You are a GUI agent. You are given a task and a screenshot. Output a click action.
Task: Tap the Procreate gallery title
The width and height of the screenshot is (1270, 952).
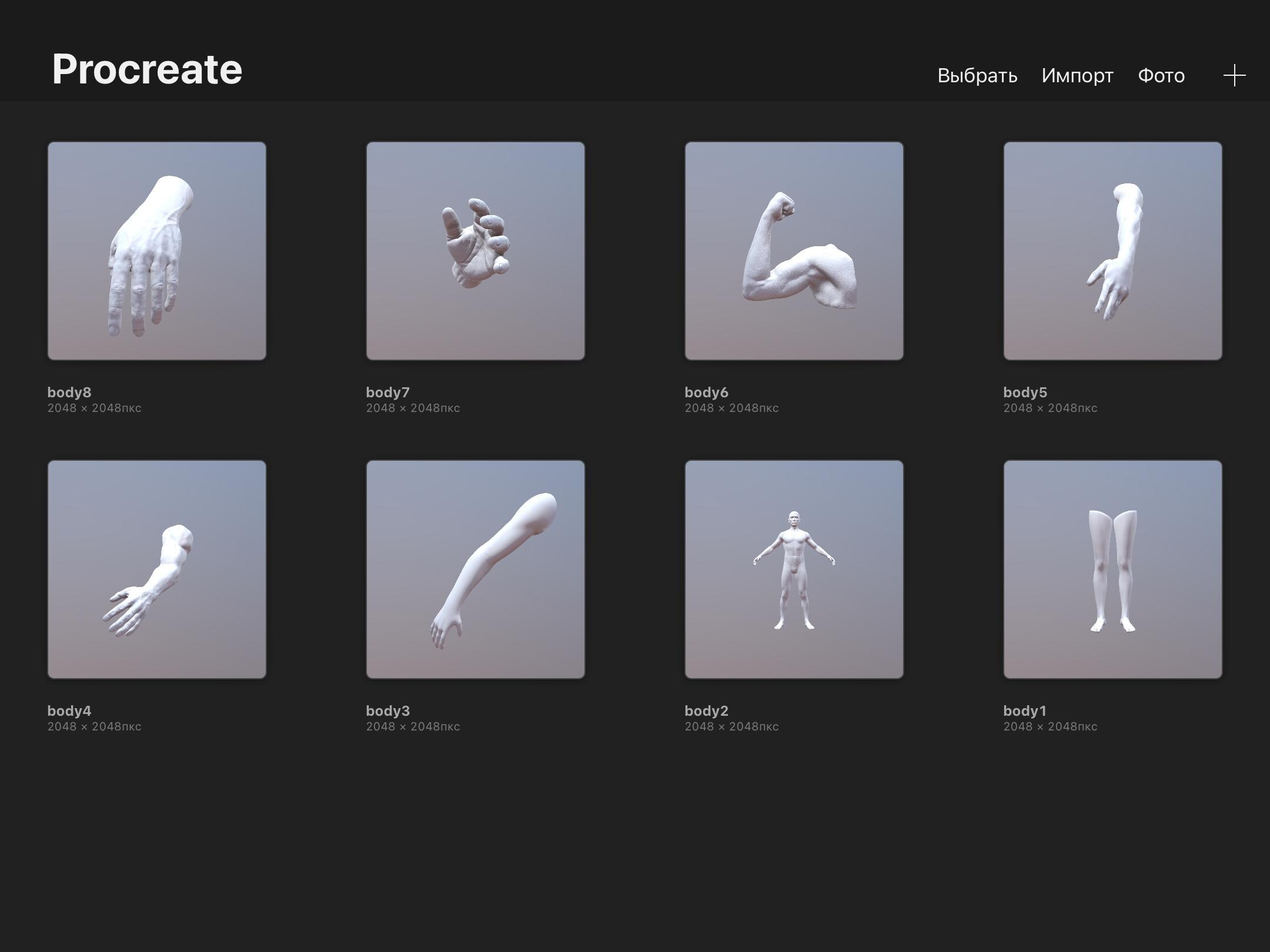click(x=146, y=69)
